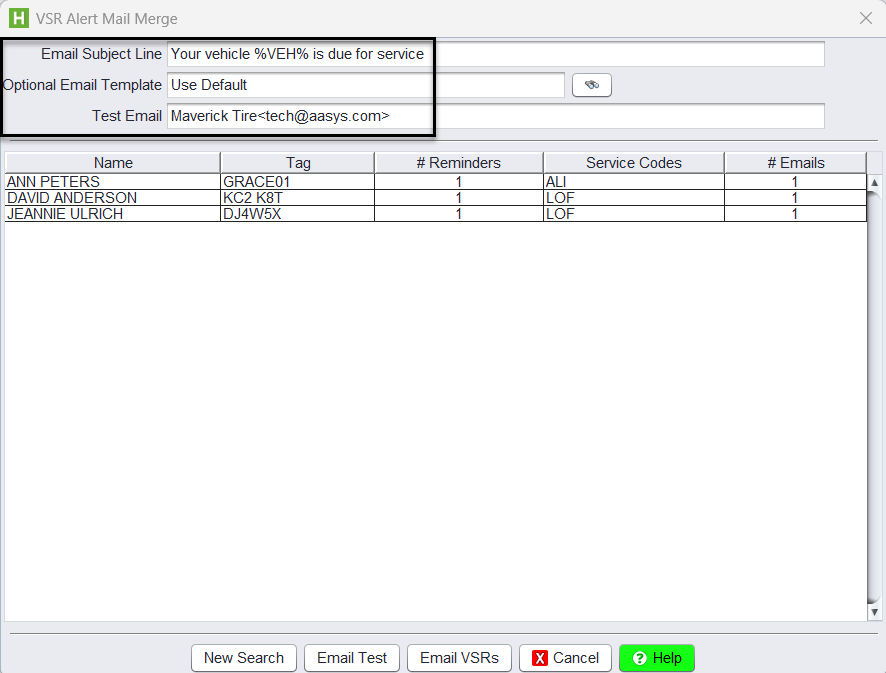Click the scrollbar down arrow

click(x=874, y=611)
